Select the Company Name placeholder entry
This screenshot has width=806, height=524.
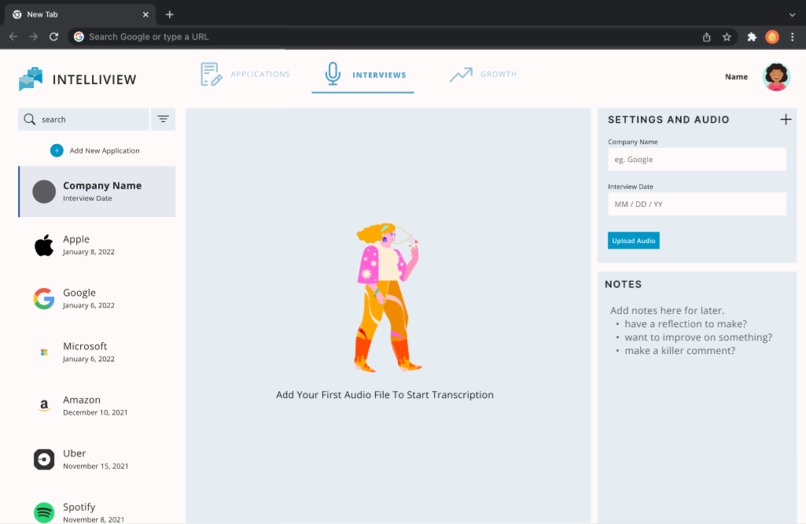97,191
